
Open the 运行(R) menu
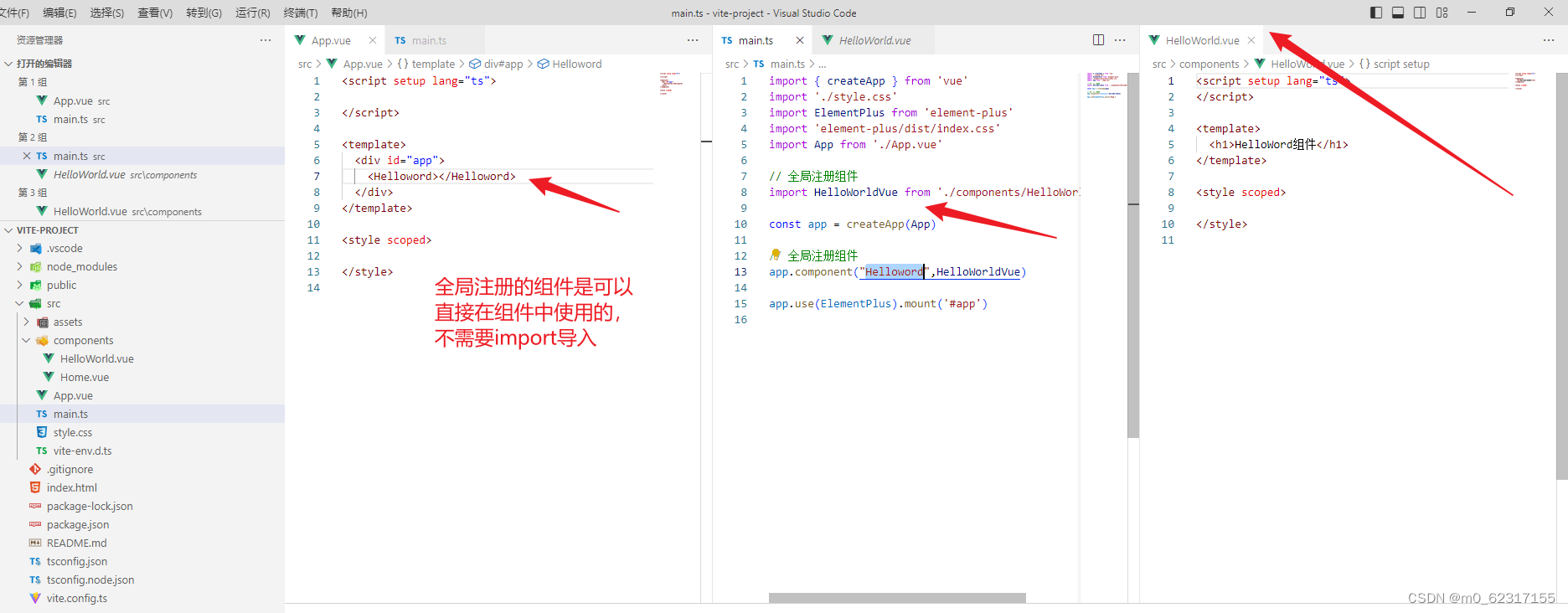(x=252, y=13)
